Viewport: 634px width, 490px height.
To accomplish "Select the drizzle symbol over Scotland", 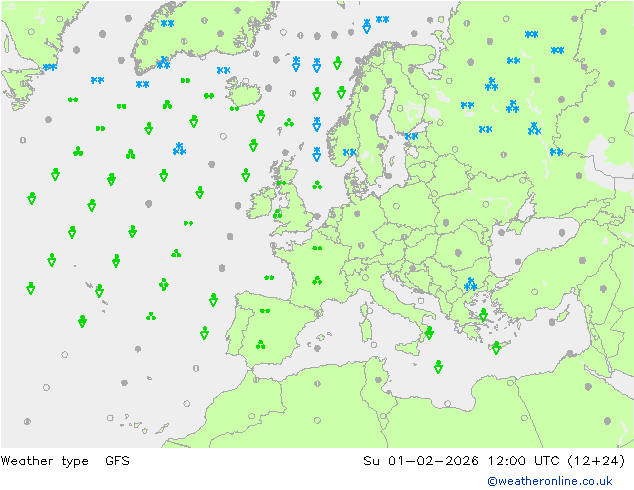I will pos(281,183).
